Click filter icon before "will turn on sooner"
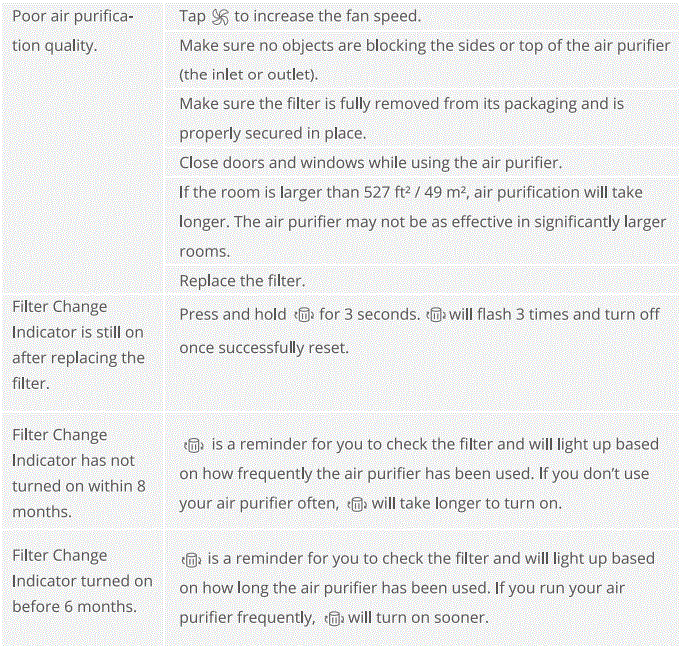The image size is (683, 646). pos(334,619)
